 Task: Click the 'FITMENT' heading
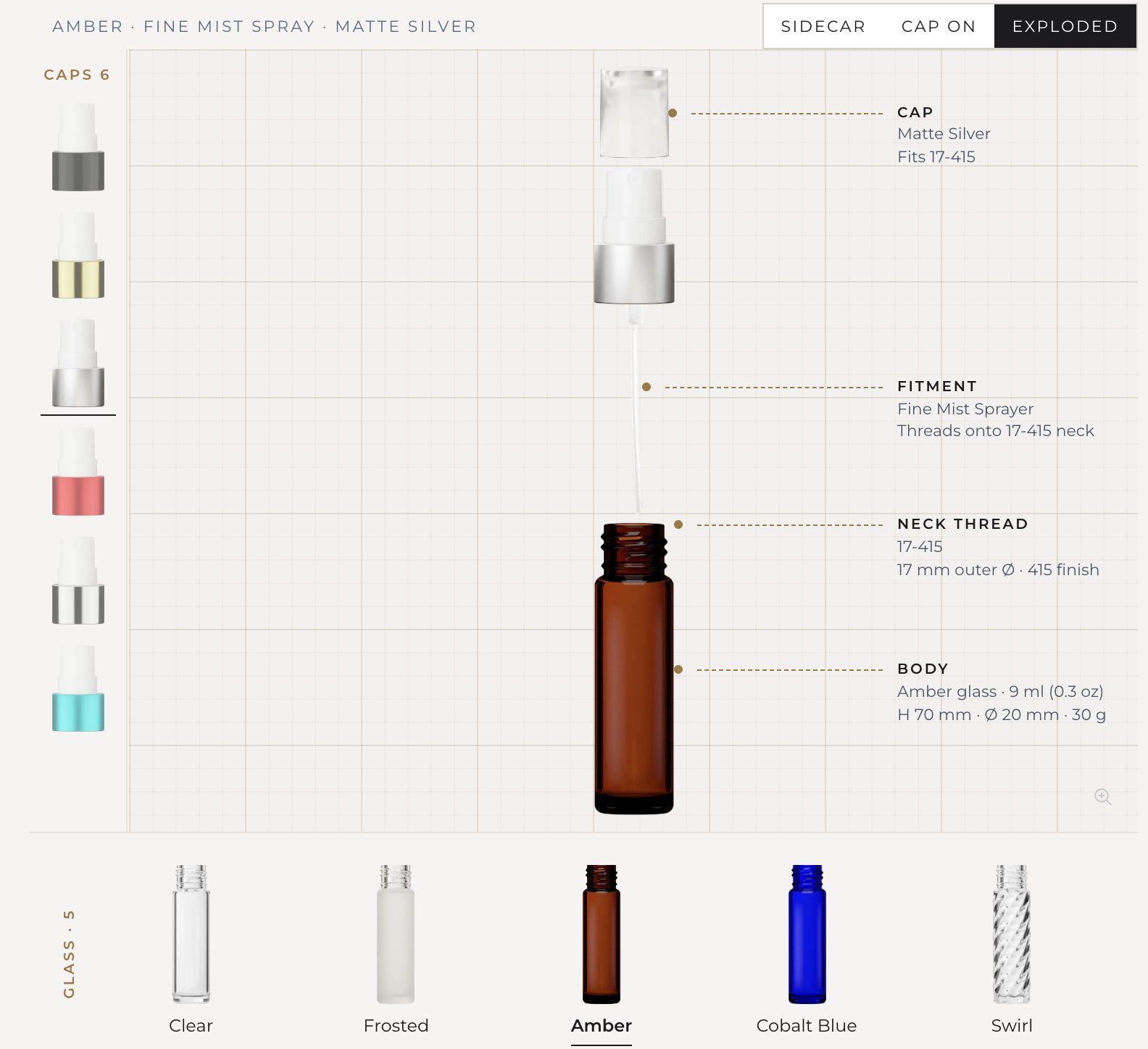click(x=937, y=386)
